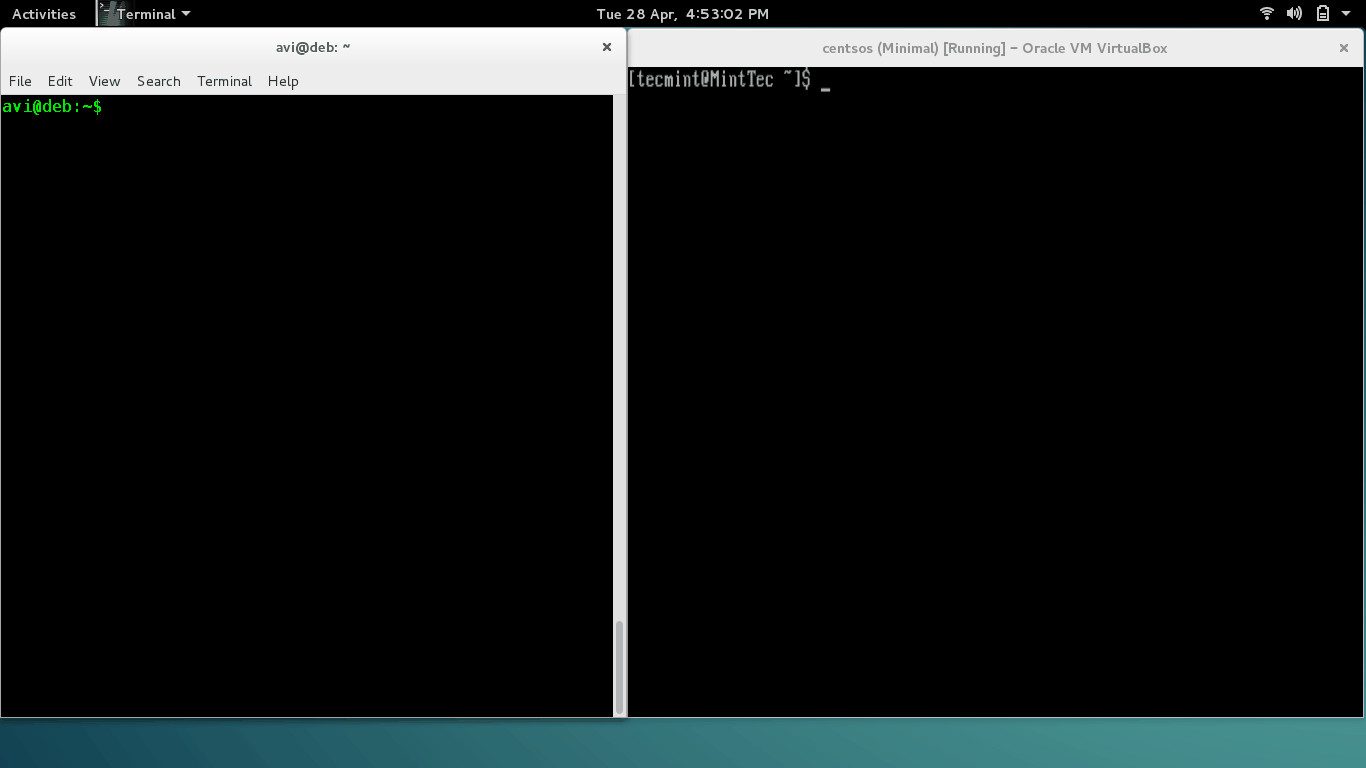1366x768 pixels.
Task: Click the Wi-Fi status icon in top bar
Action: pyautogui.click(x=1266, y=13)
